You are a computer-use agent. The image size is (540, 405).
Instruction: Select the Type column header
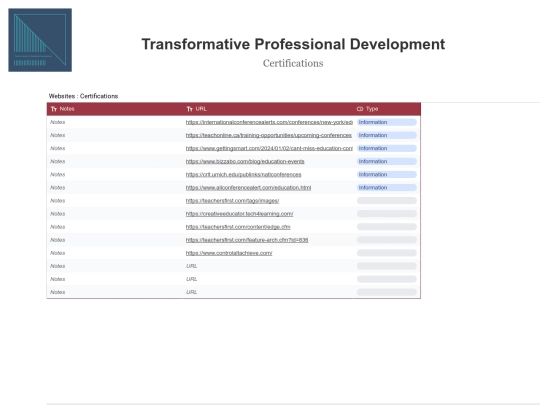click(x=387, y=109)
